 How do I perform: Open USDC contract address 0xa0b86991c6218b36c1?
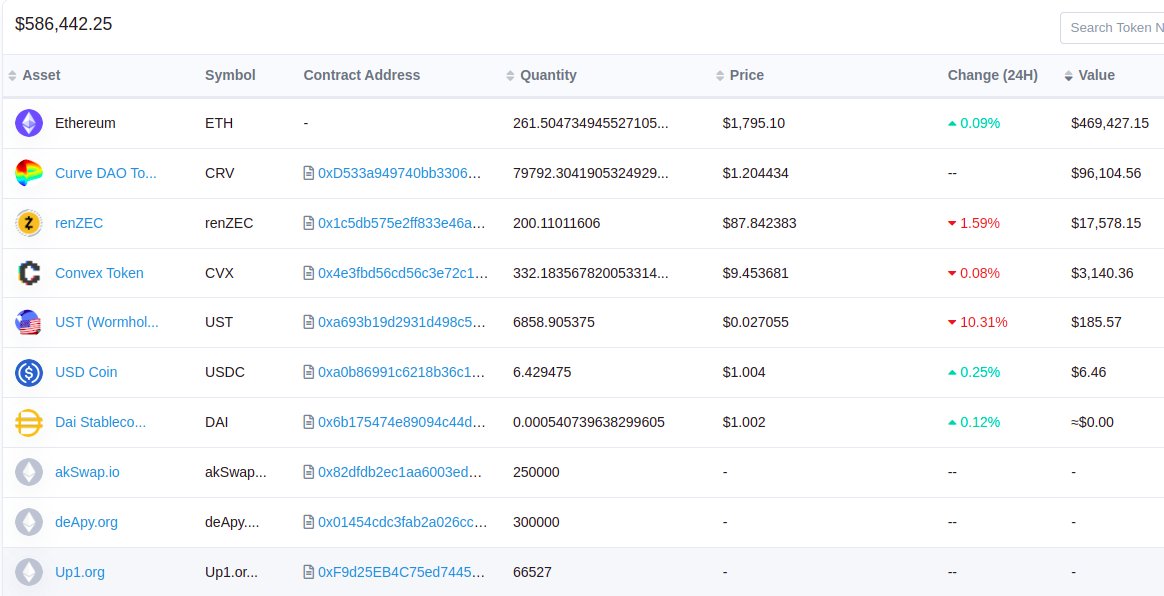click(x=402, y=372)
